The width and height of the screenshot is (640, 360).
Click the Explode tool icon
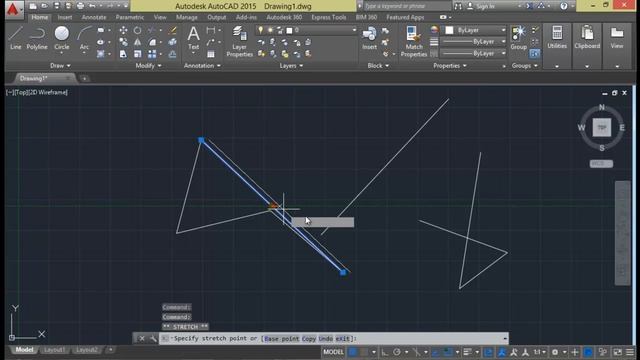[x=173, y=42]
